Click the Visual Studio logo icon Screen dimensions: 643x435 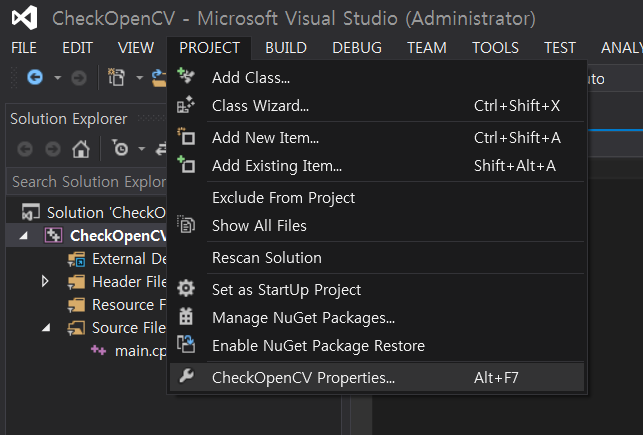click(x=25, y=18)
